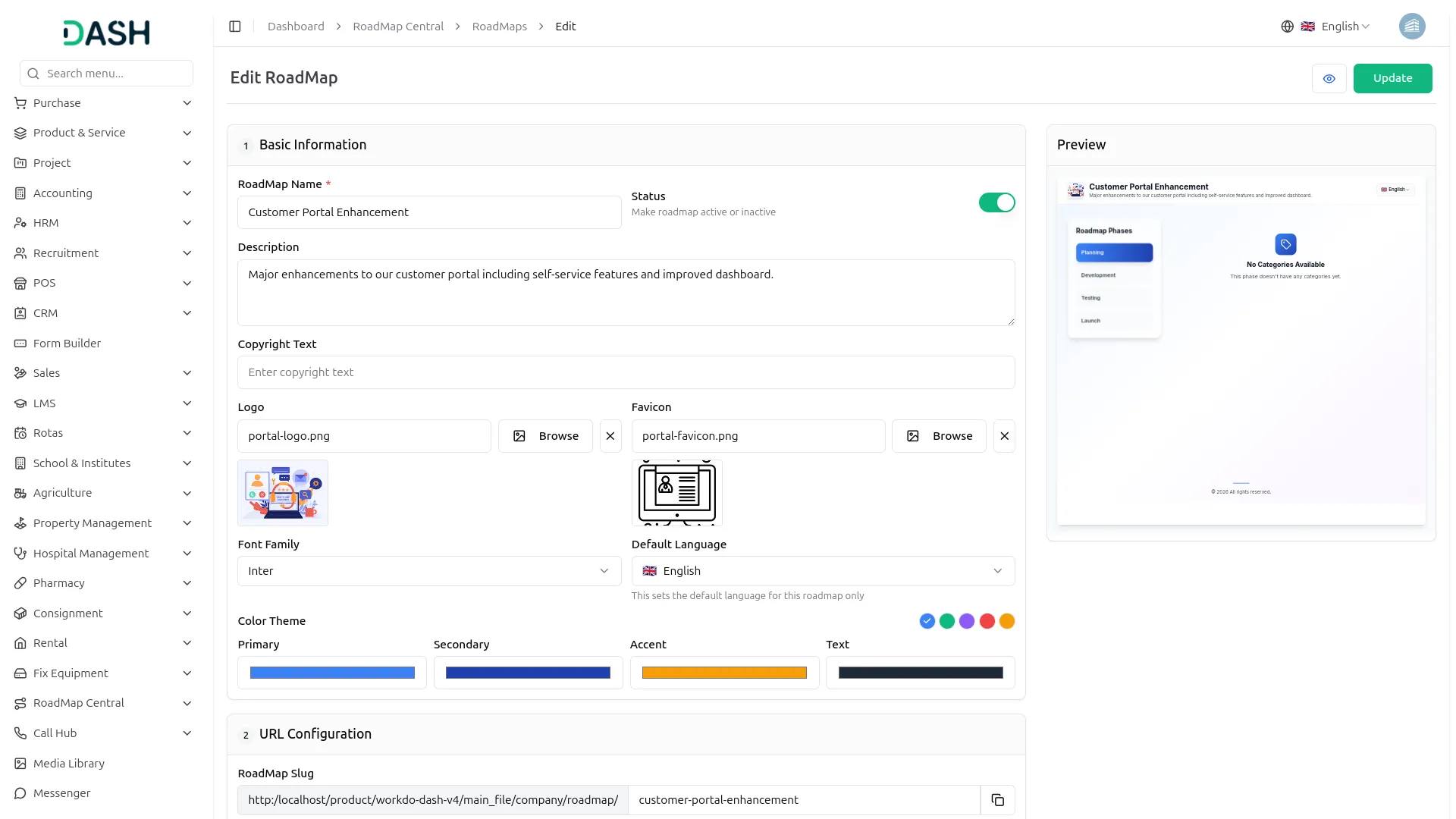1456x819 pixels.
Task: Open the Default Language dropdown
Action: coord(823,570)
